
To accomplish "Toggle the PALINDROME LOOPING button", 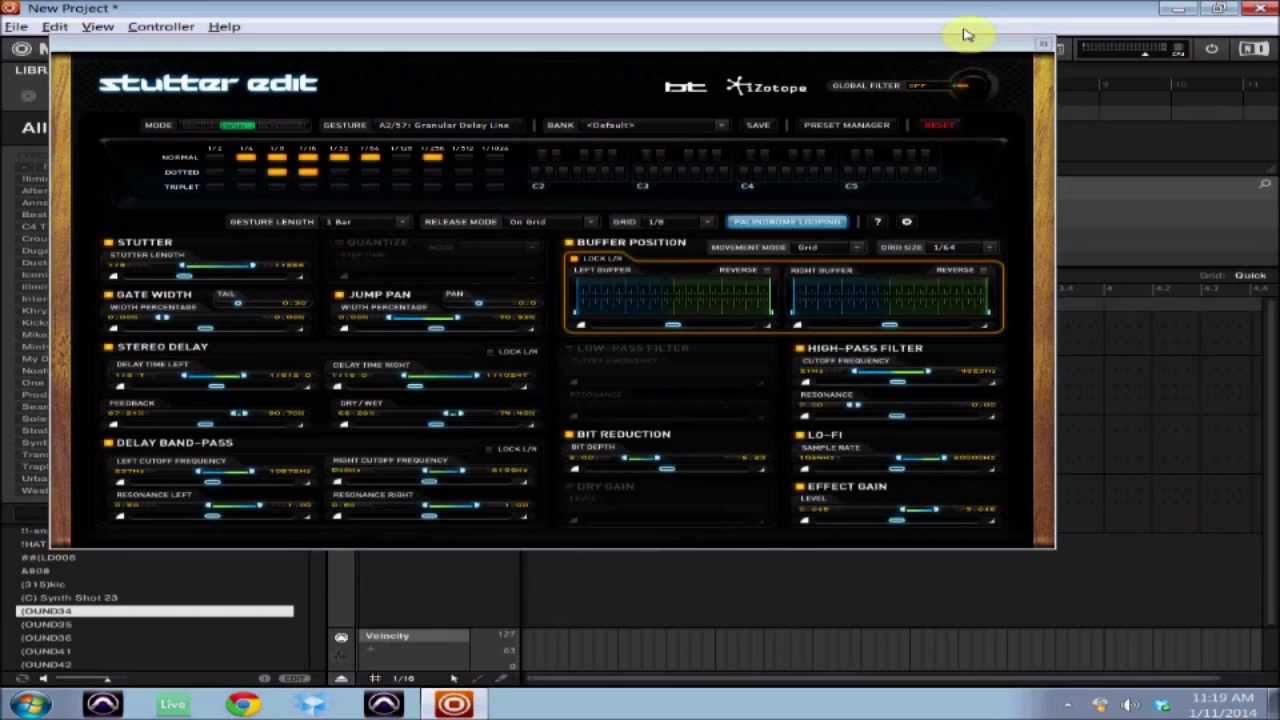I will pos(788,222).
